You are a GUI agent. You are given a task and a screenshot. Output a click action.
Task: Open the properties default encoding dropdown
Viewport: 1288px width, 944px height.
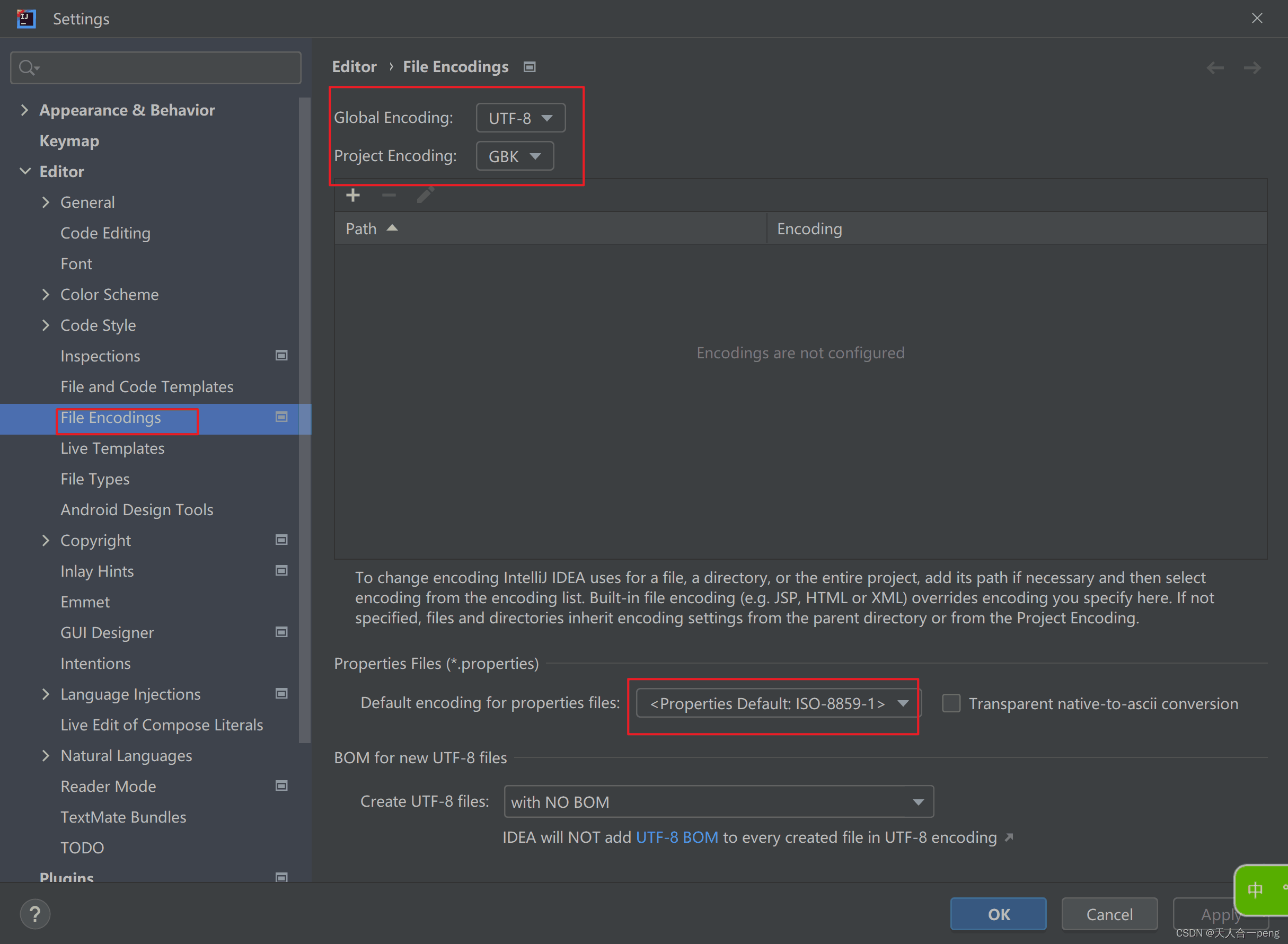778,703
